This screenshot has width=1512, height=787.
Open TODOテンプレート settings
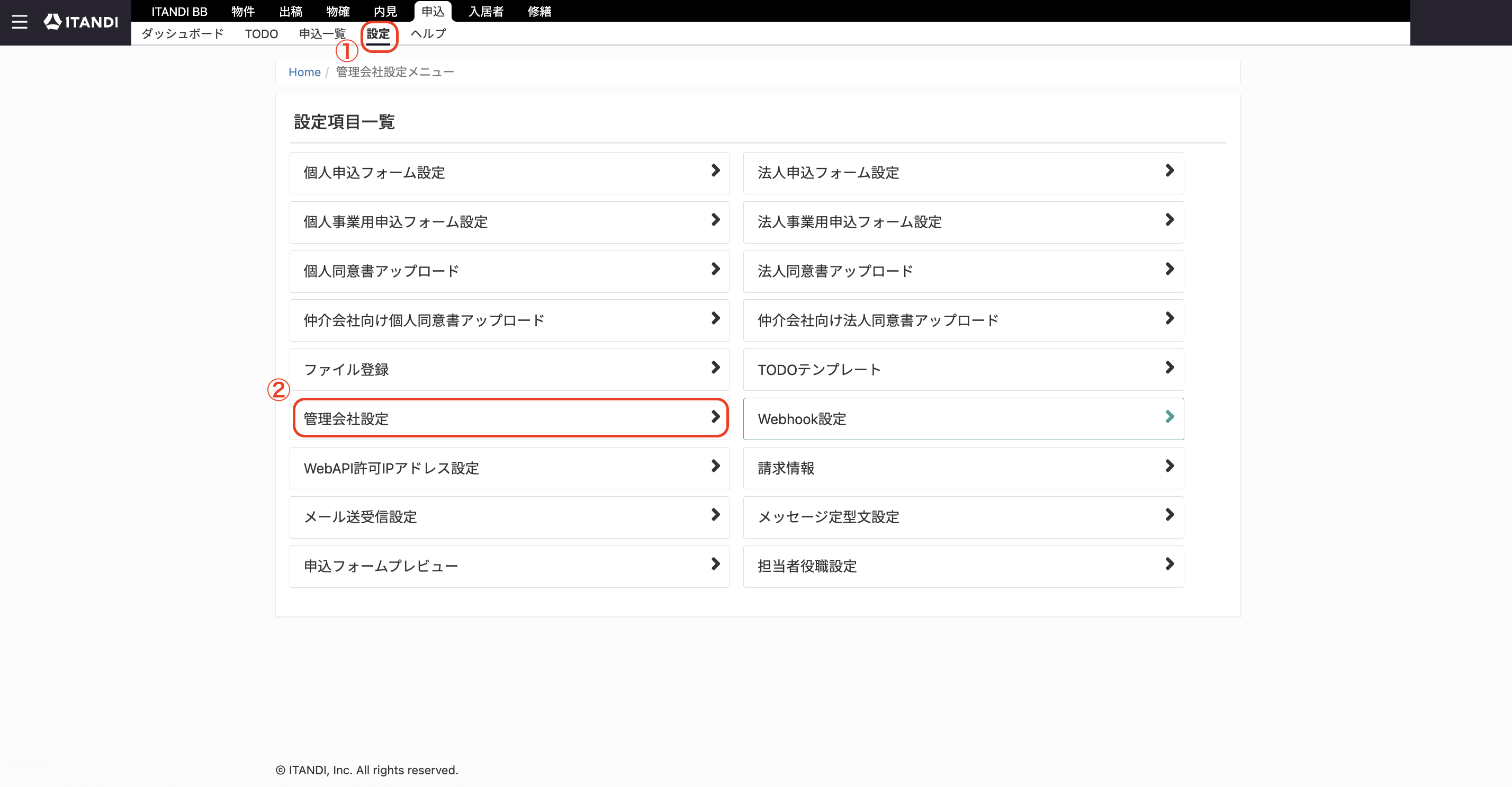(x=963, y=370)
